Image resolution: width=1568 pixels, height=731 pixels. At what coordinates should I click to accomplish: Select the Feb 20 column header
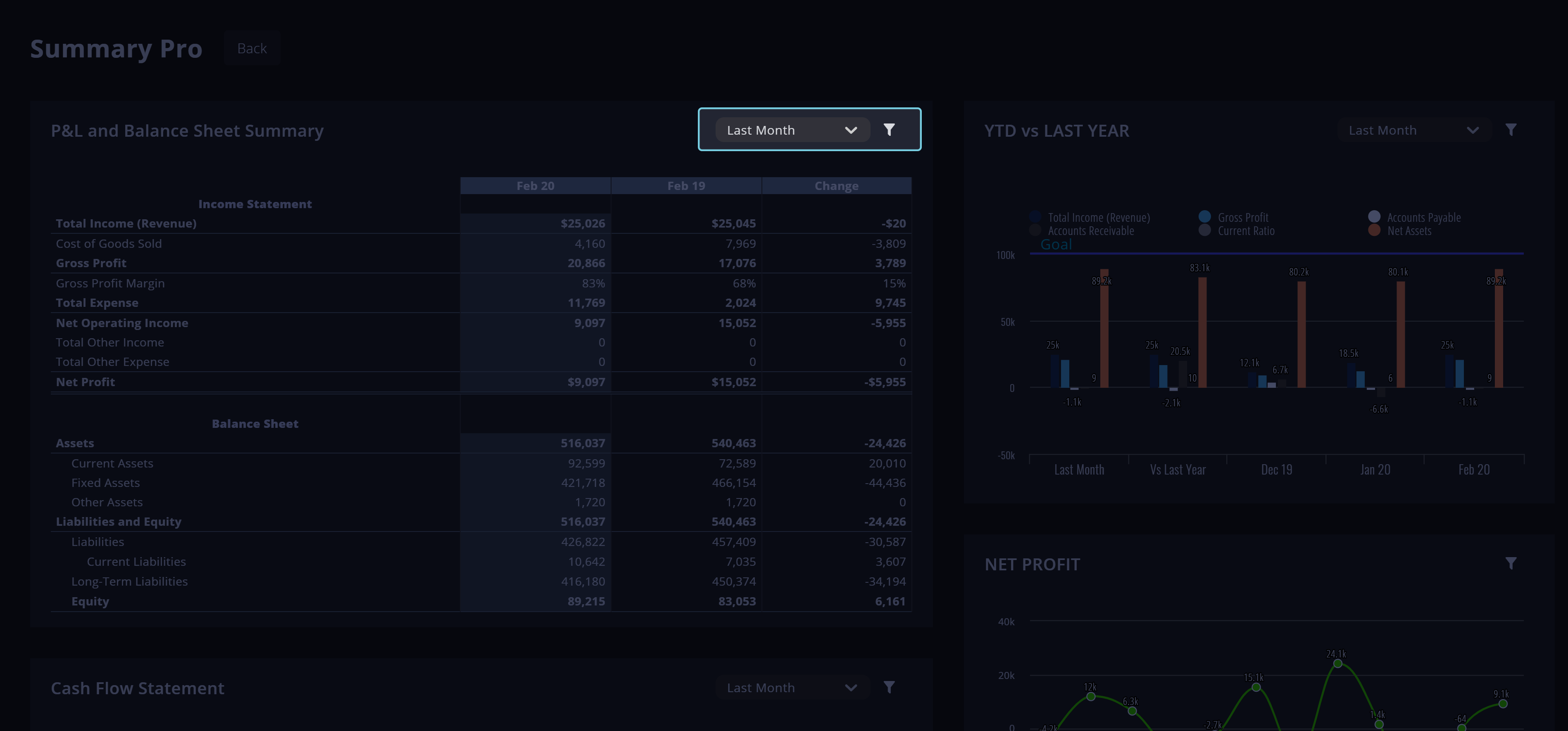pyautogui.click(x=535, y=186)
